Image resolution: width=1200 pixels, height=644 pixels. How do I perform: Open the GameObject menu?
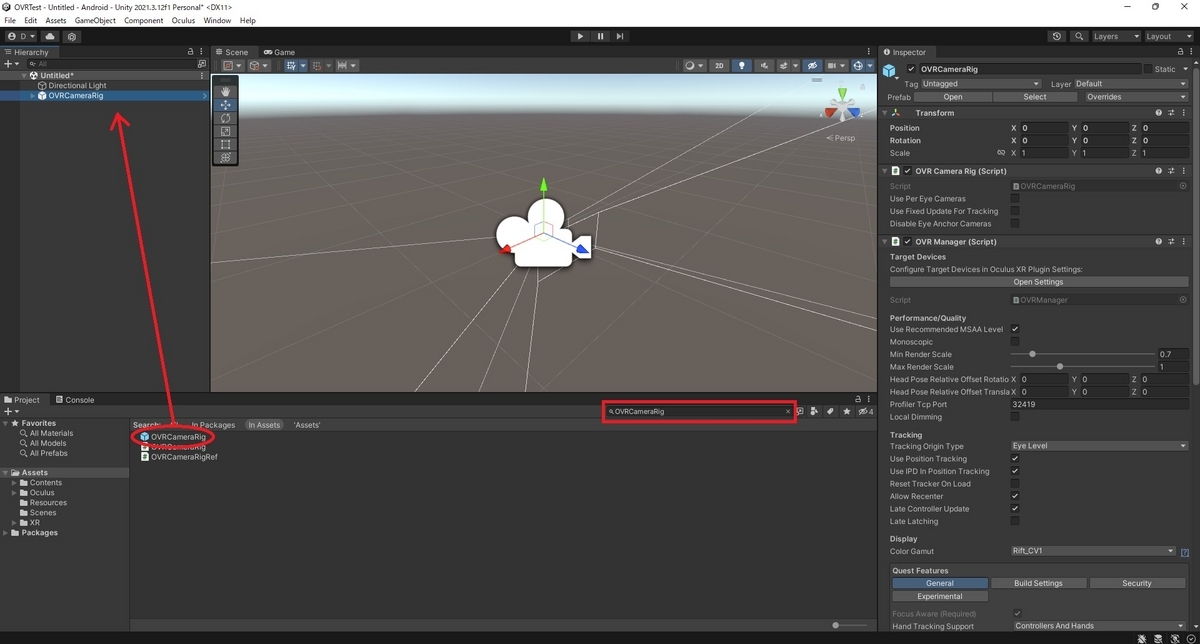tap(95, 20)
